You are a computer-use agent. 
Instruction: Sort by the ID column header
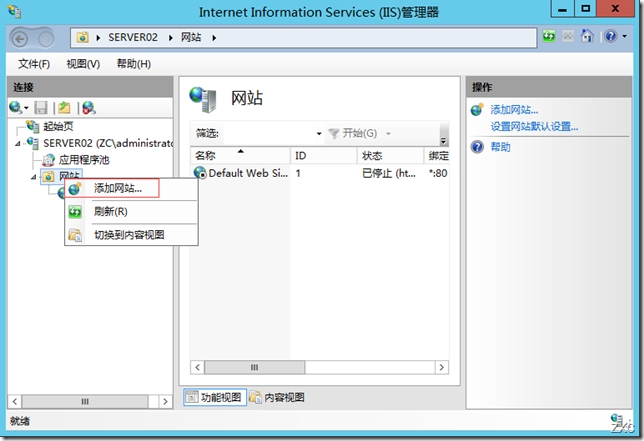[324, 156]
